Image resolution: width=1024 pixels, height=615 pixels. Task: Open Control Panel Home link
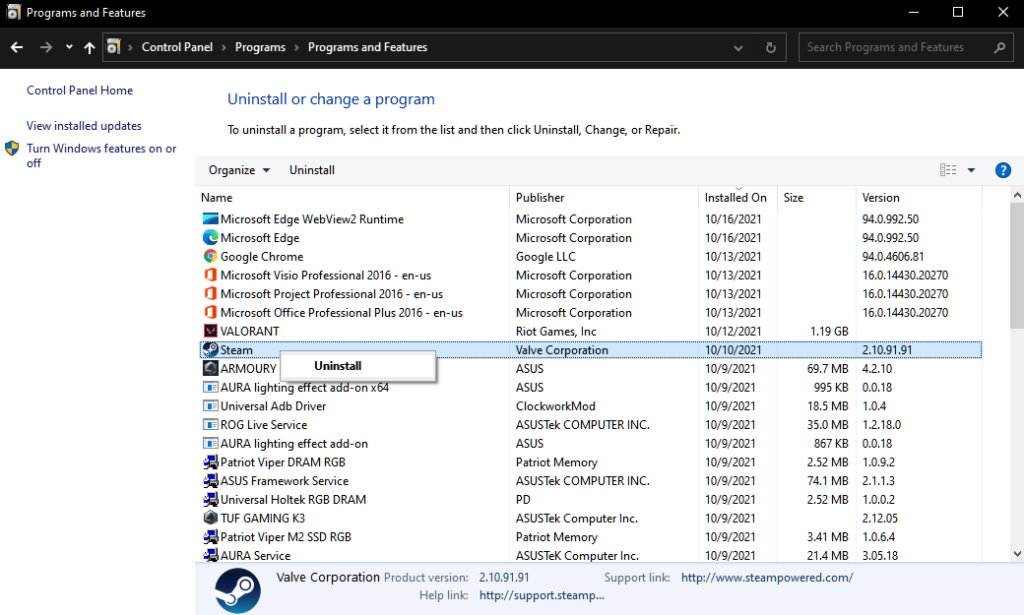coord(80,90)
